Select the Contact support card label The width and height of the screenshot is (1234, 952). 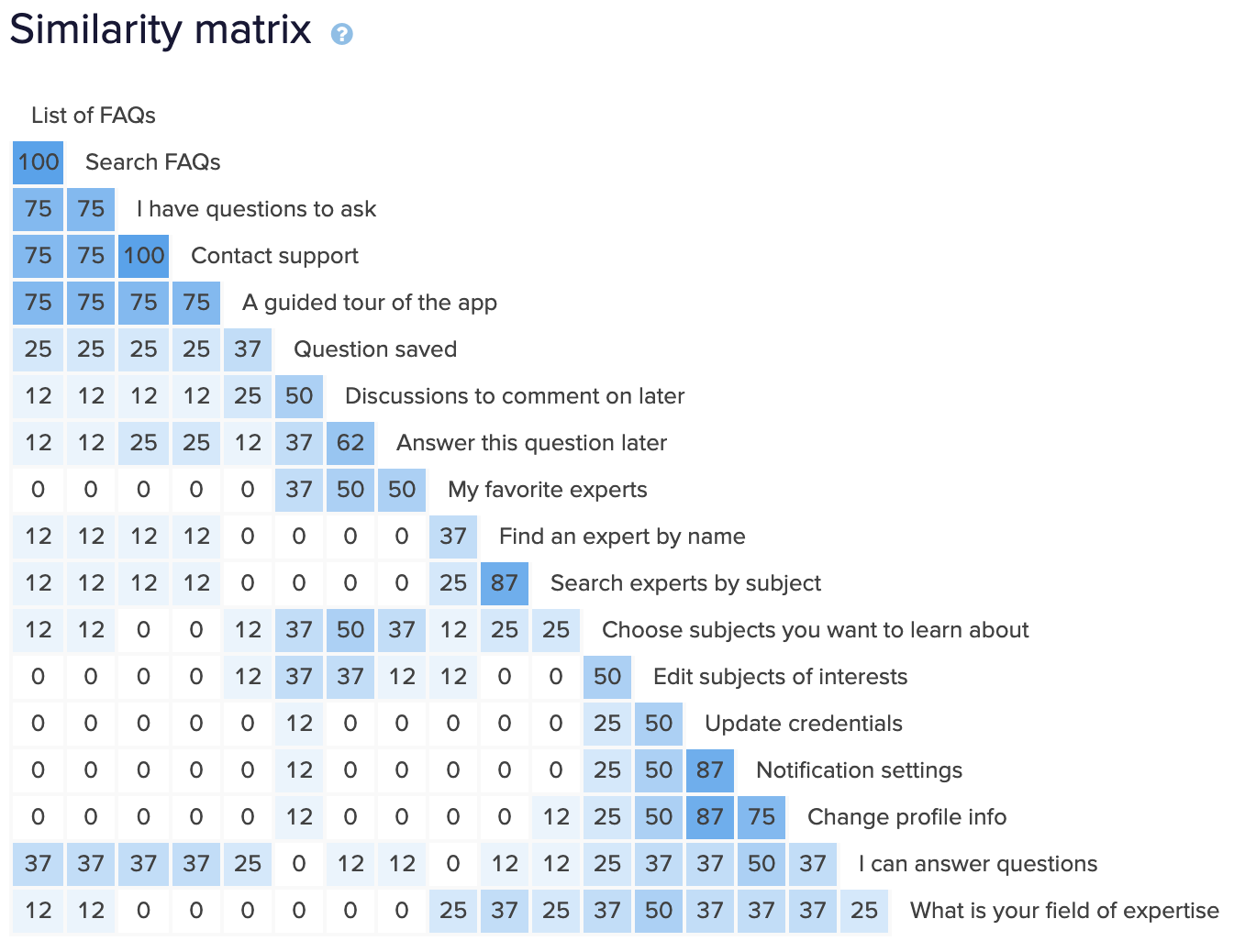click(274, 256)
